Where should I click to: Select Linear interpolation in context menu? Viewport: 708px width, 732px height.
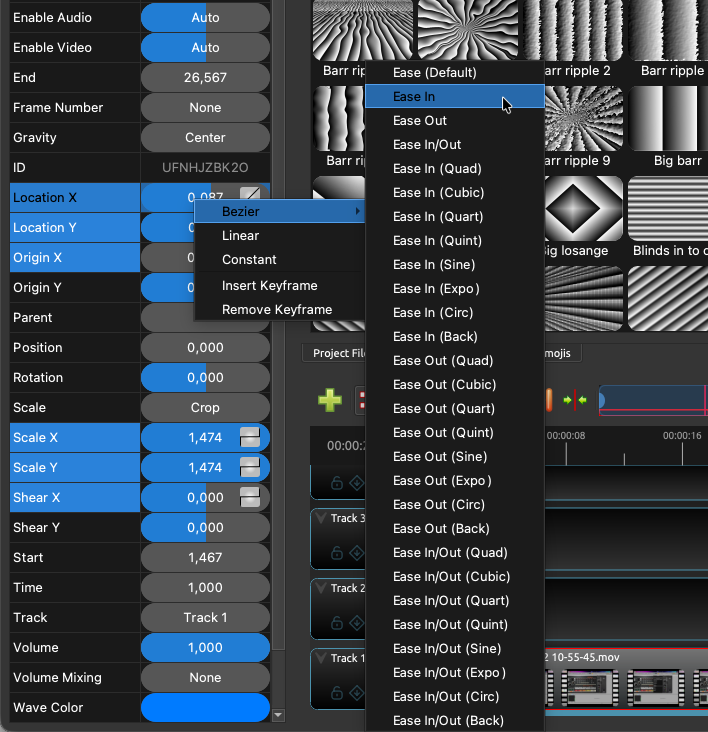click(x=241, y=236)
